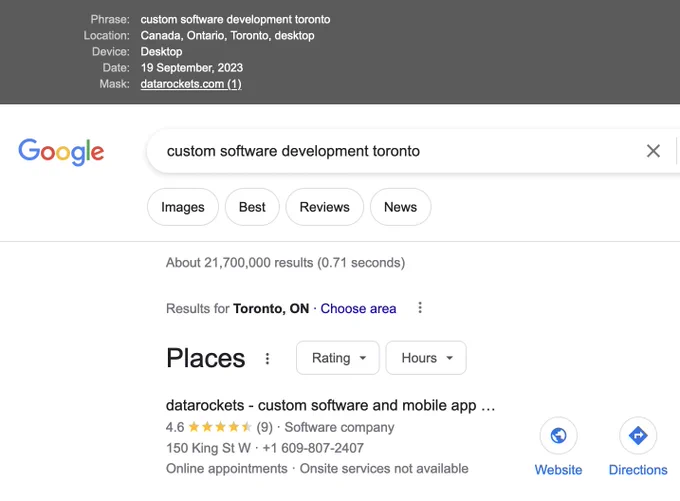Click the Online appointments text
The image size is (680, 501).
click(x=226, y=469)
